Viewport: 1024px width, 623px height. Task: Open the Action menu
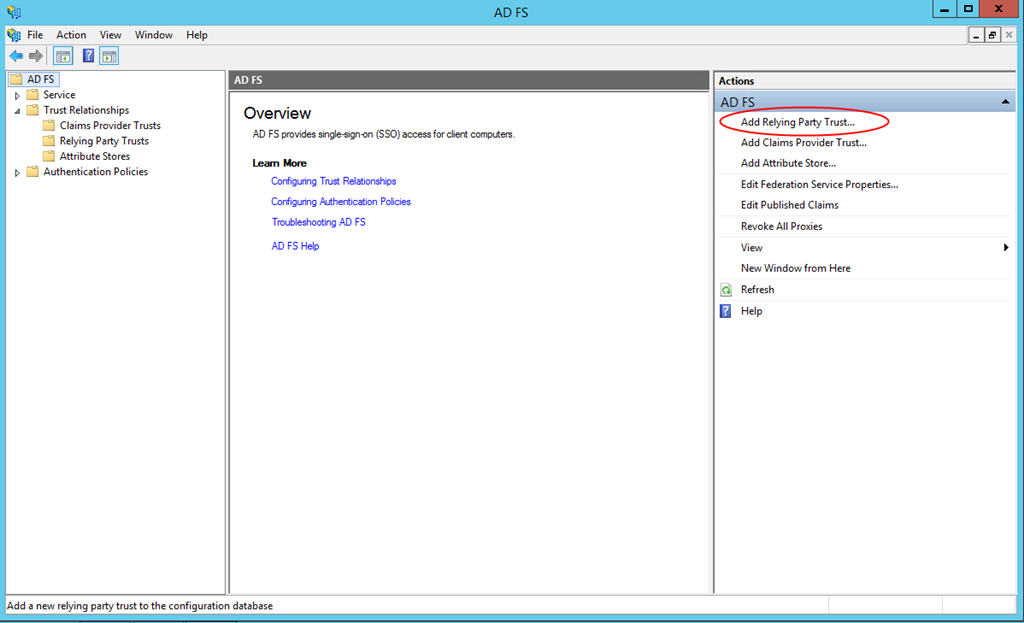pos(71,35)
